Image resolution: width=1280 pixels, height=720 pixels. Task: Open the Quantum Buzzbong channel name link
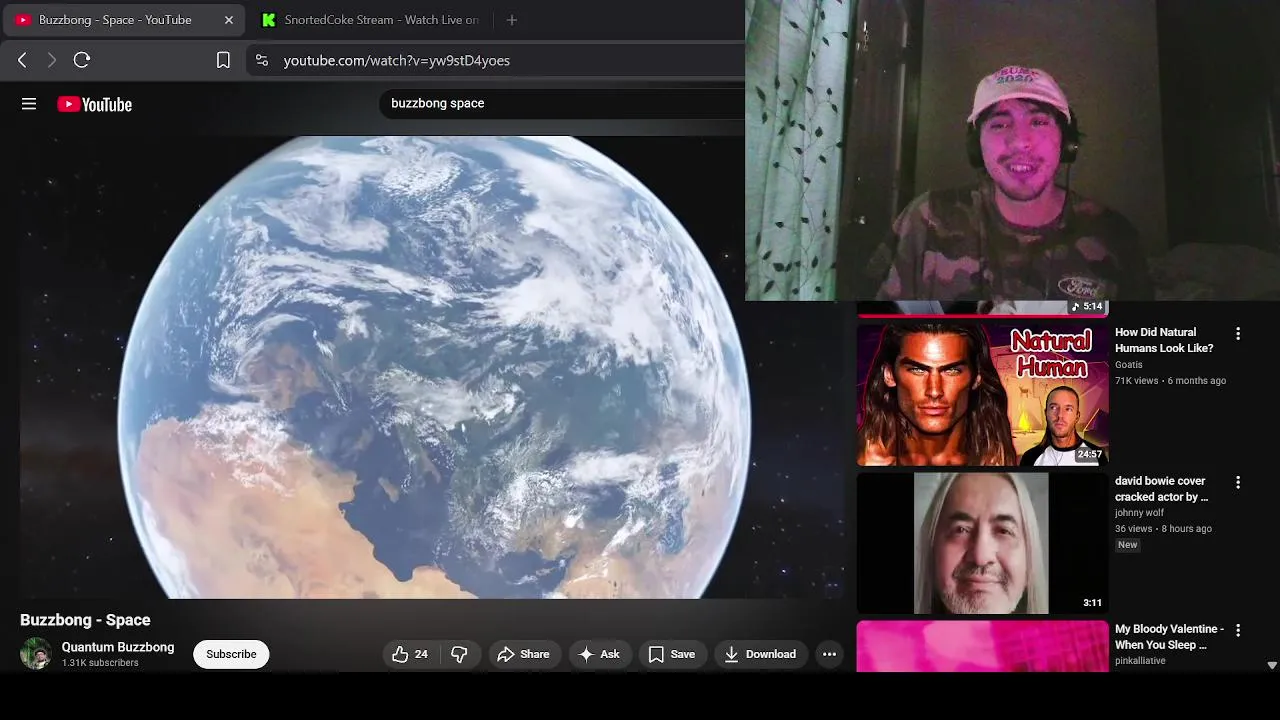118,647
